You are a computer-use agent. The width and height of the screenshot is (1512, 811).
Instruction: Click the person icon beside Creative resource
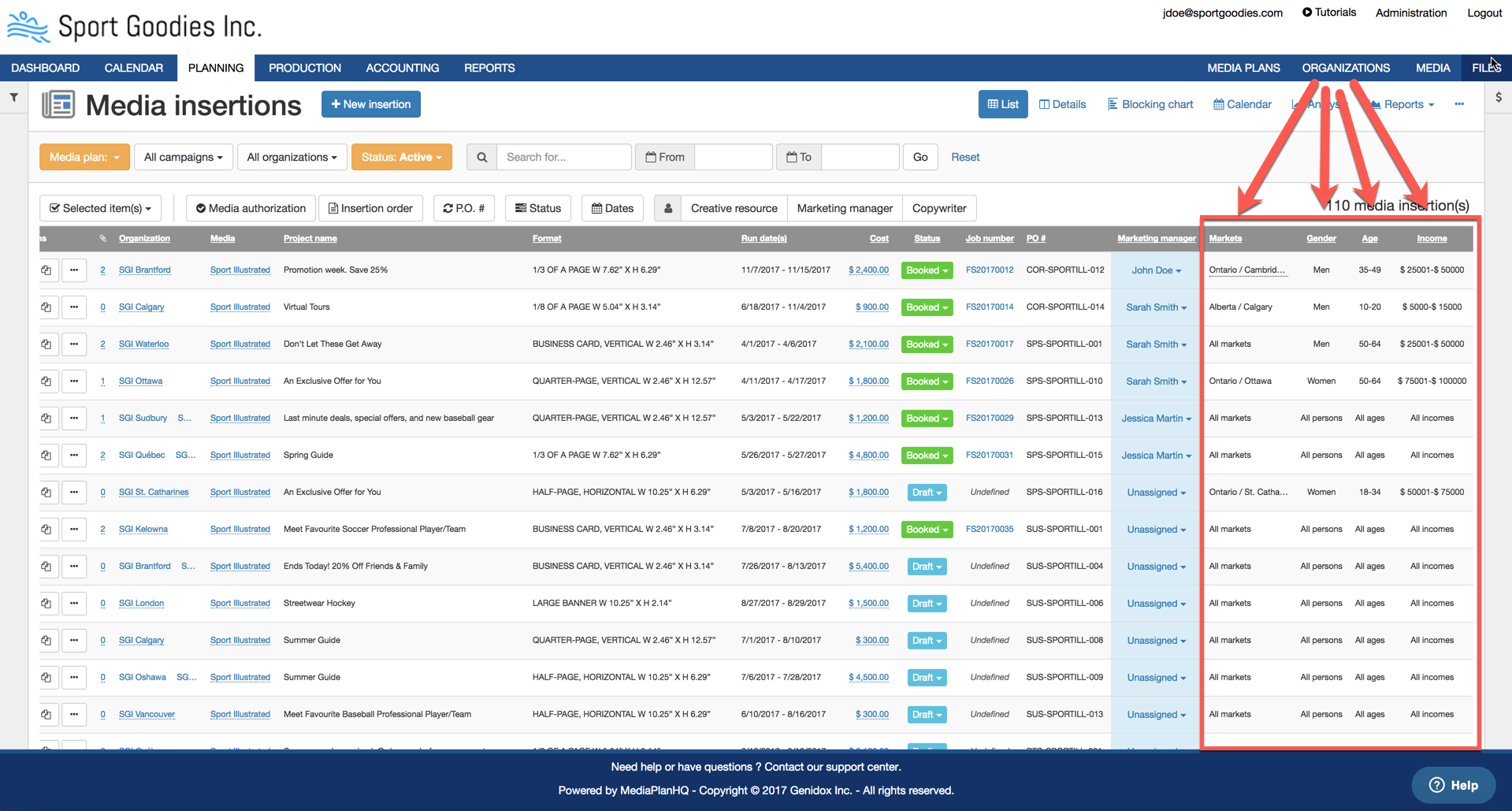[667, 208]
